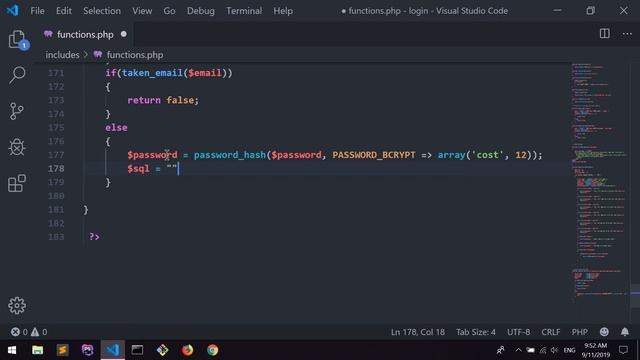Open Sublime Text from the taskbar
The image size is (640, 360).
[62, 350]
